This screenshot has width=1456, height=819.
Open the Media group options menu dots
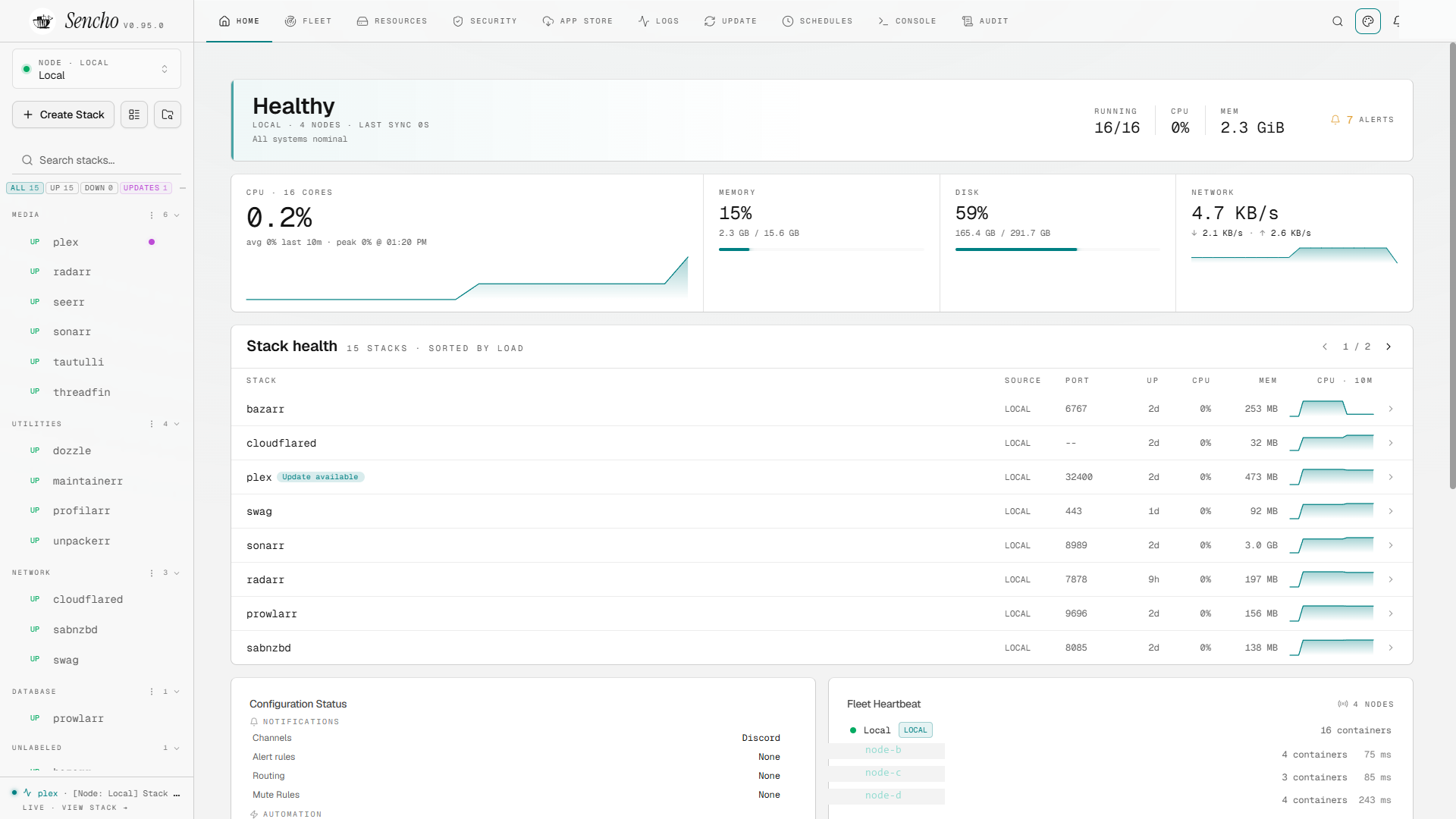[152, 215]
